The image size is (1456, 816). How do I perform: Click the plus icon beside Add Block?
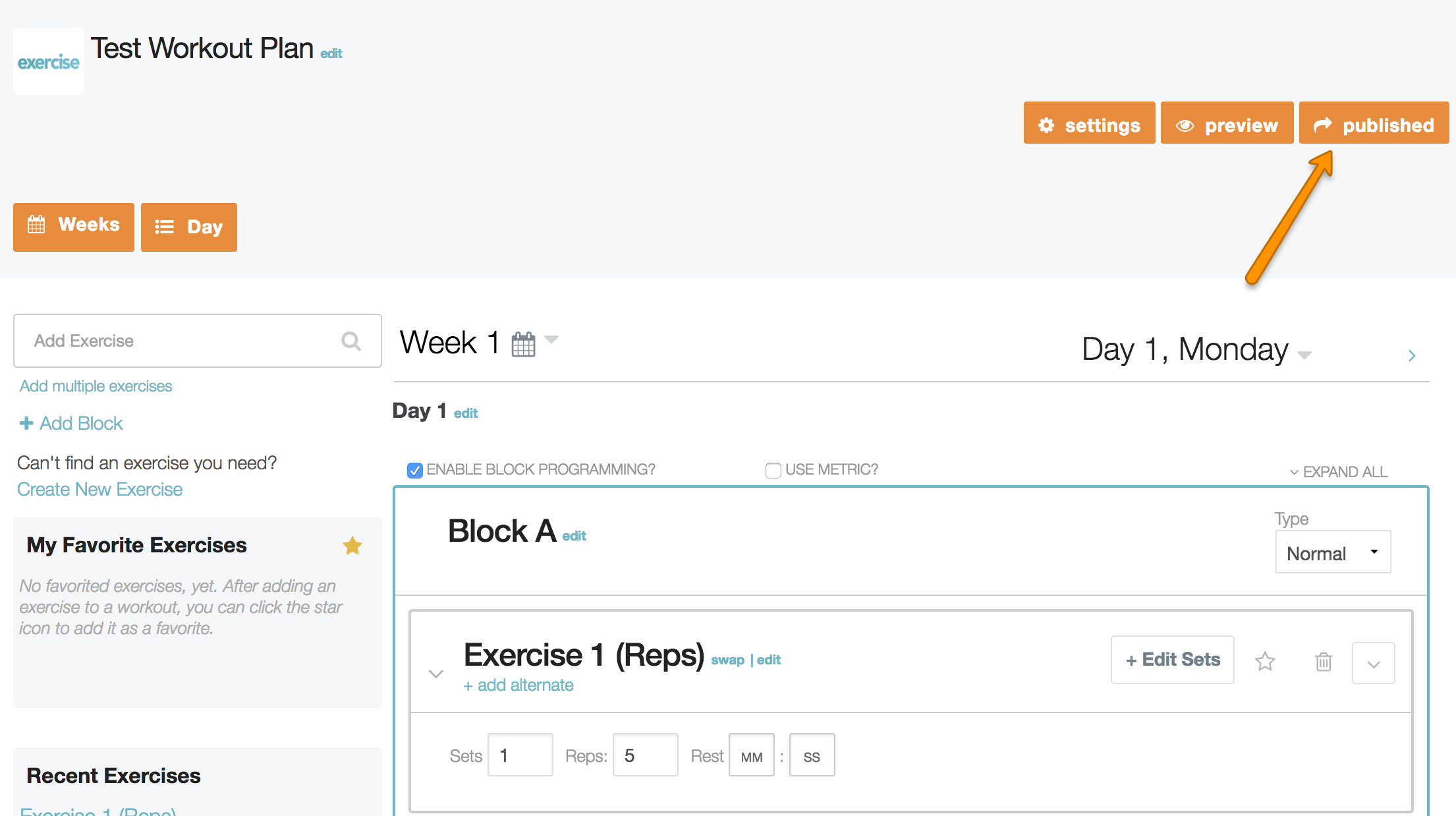pyautogui.click(x=26, y=423)
